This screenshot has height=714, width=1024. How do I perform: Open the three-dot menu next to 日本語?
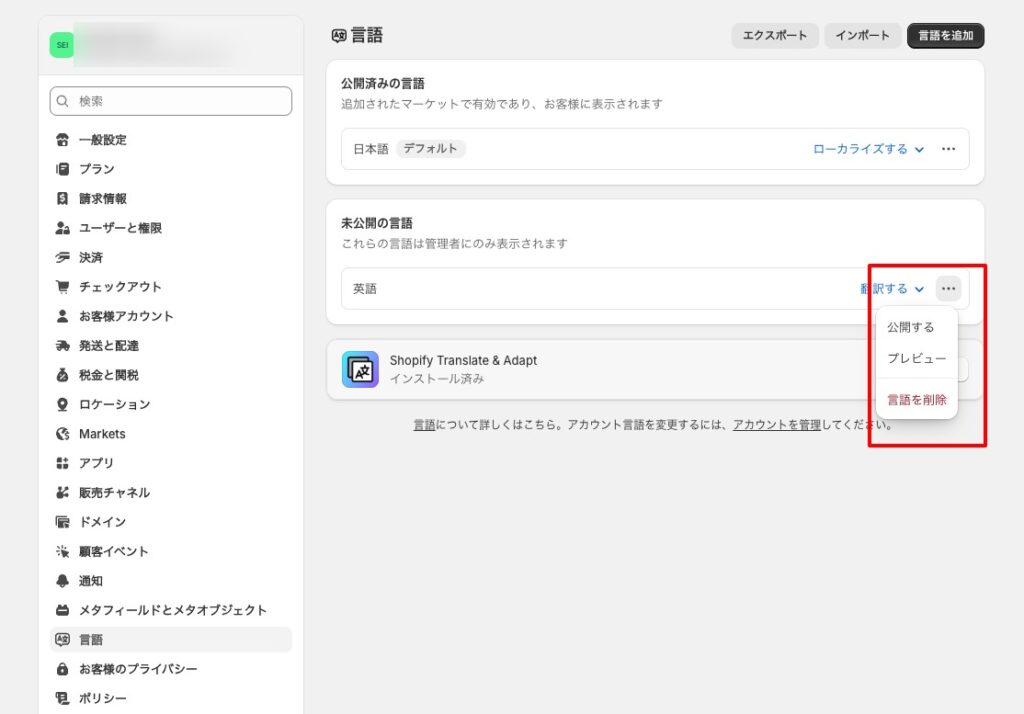[x=947, y=148]
